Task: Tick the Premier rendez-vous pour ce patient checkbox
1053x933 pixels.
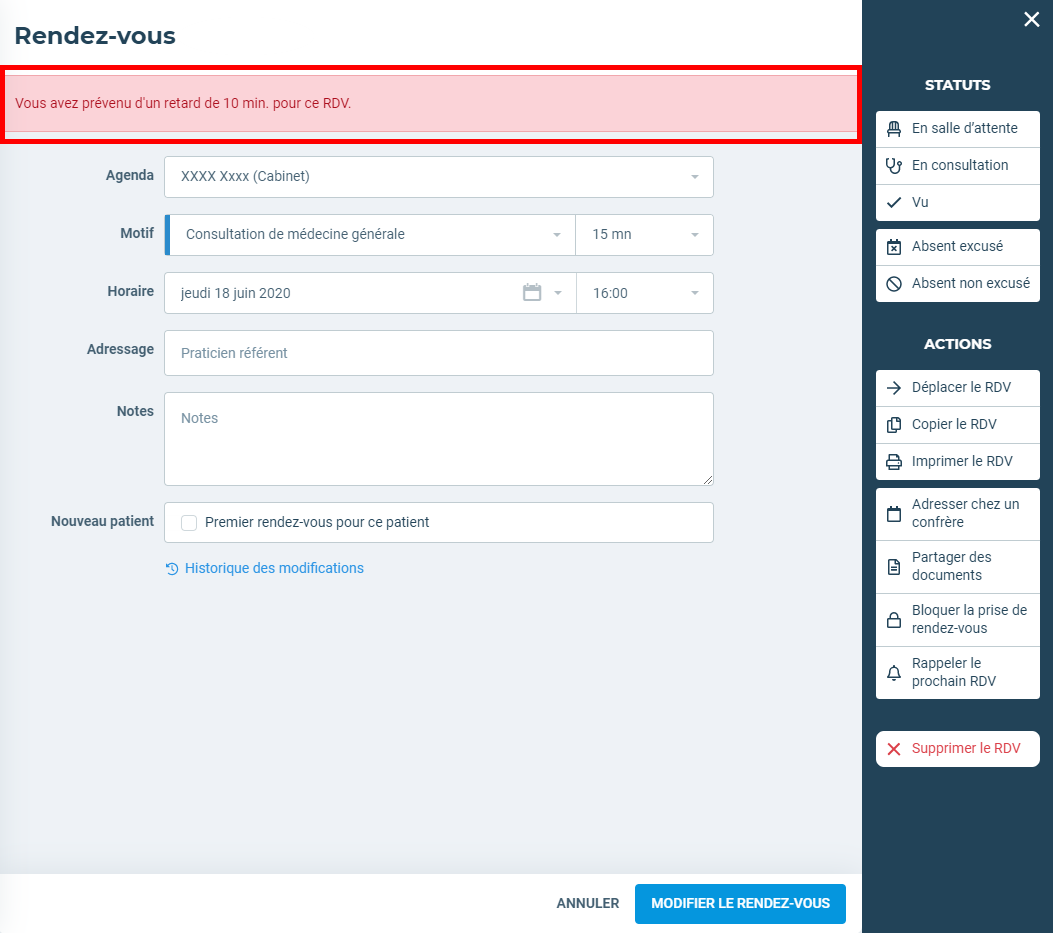Action: pyautogui.click(x=189, y=522)
